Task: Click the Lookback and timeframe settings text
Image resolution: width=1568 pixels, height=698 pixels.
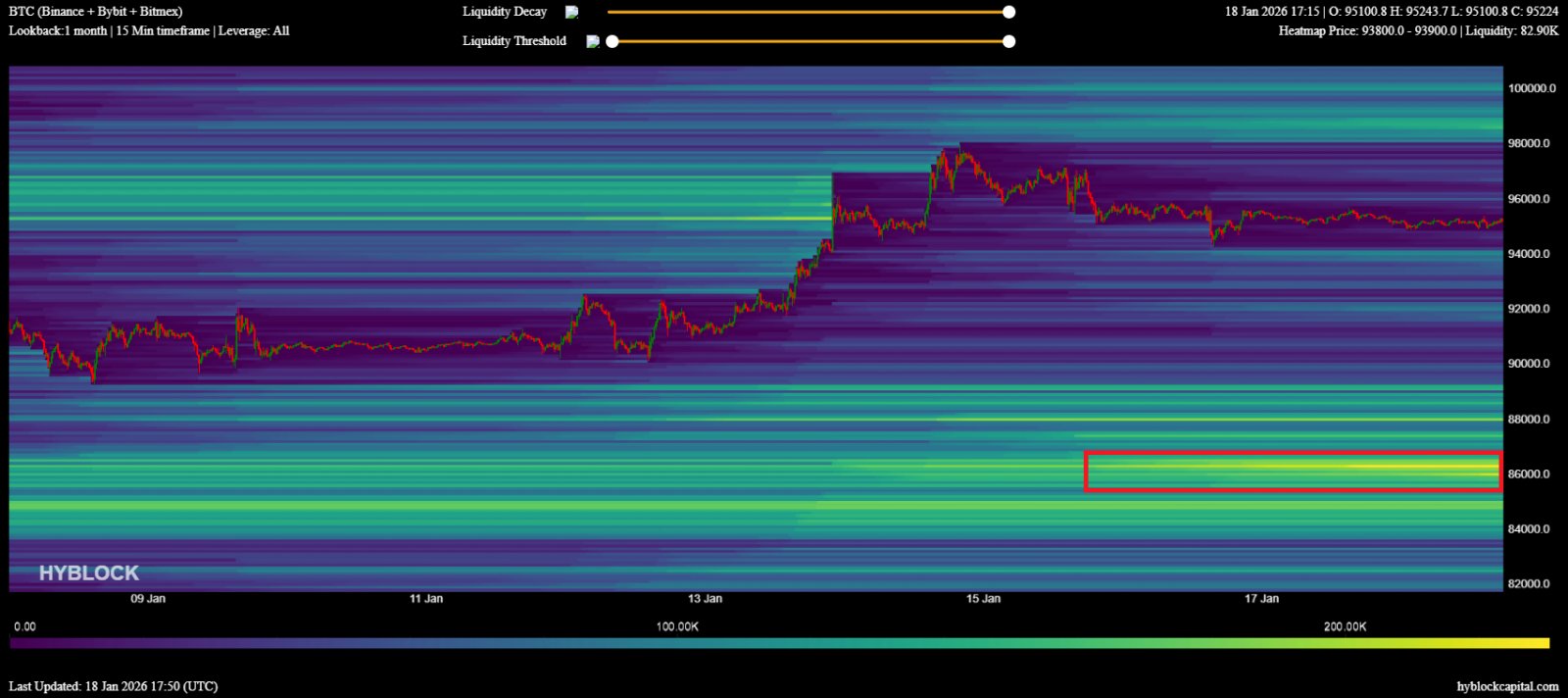Action: [149, 31]
